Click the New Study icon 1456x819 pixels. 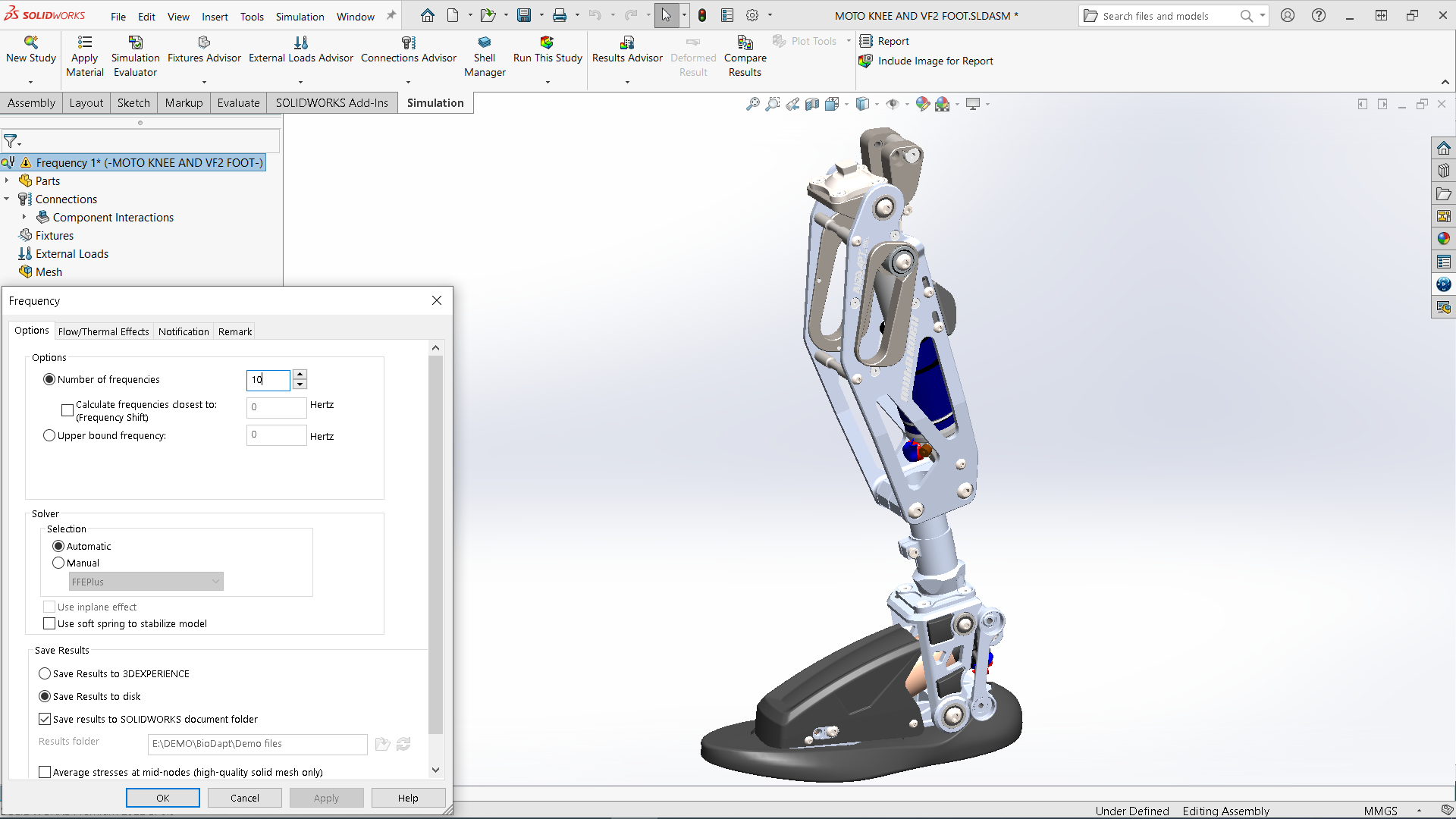pos(30,43)
